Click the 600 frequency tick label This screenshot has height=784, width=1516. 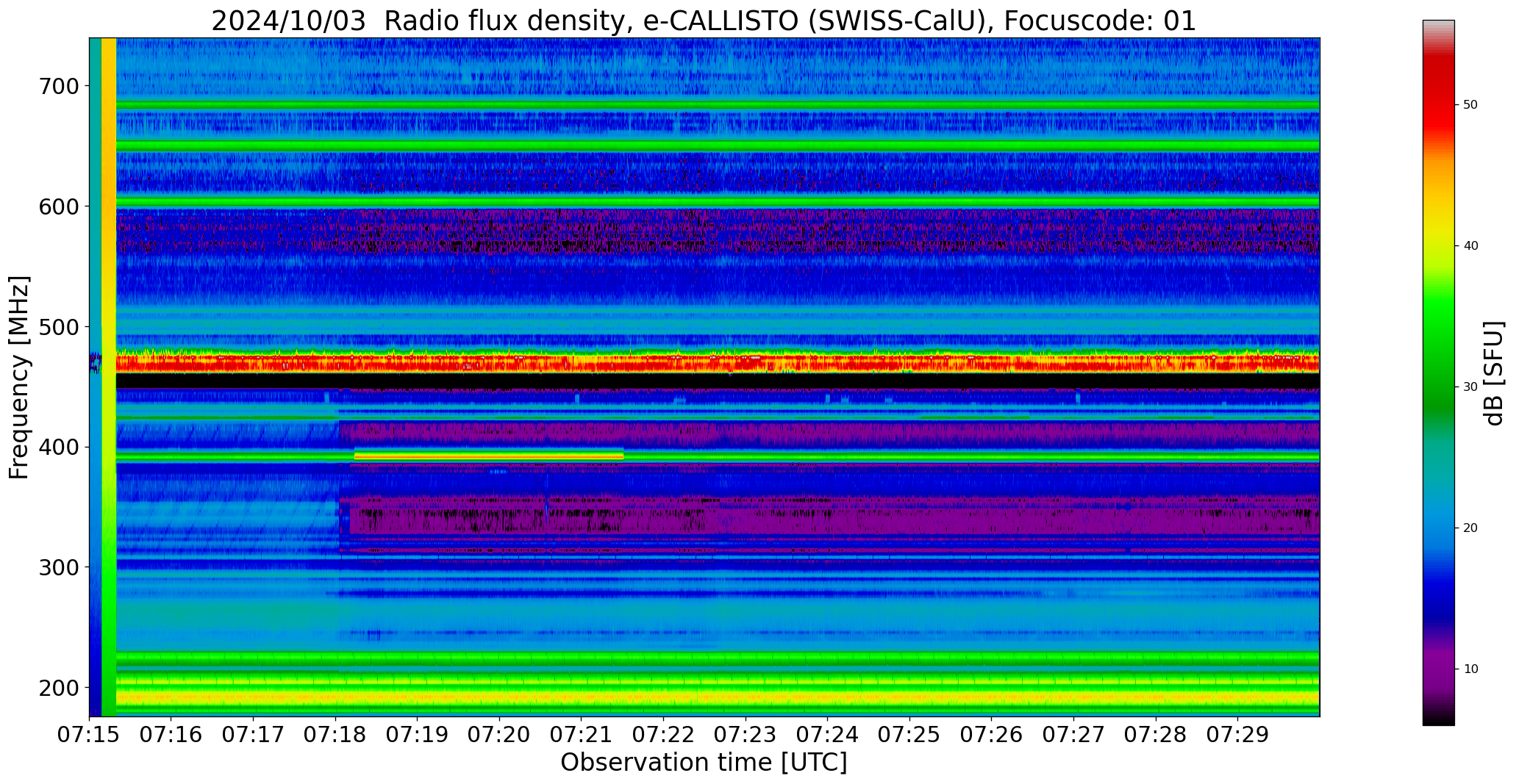[x=58, y=206]
